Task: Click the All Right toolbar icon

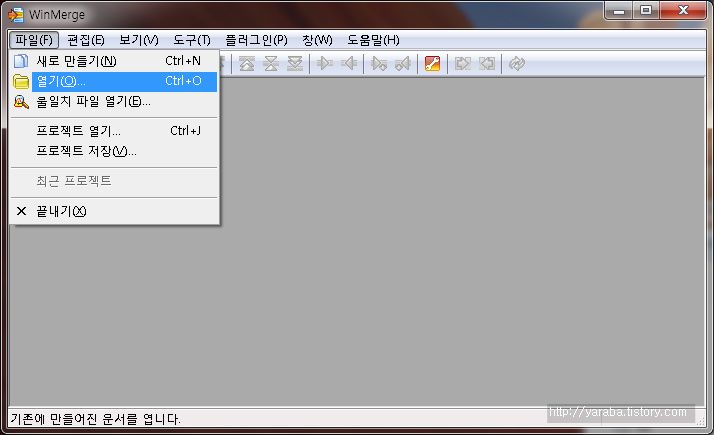Action: tap(463, 63)
